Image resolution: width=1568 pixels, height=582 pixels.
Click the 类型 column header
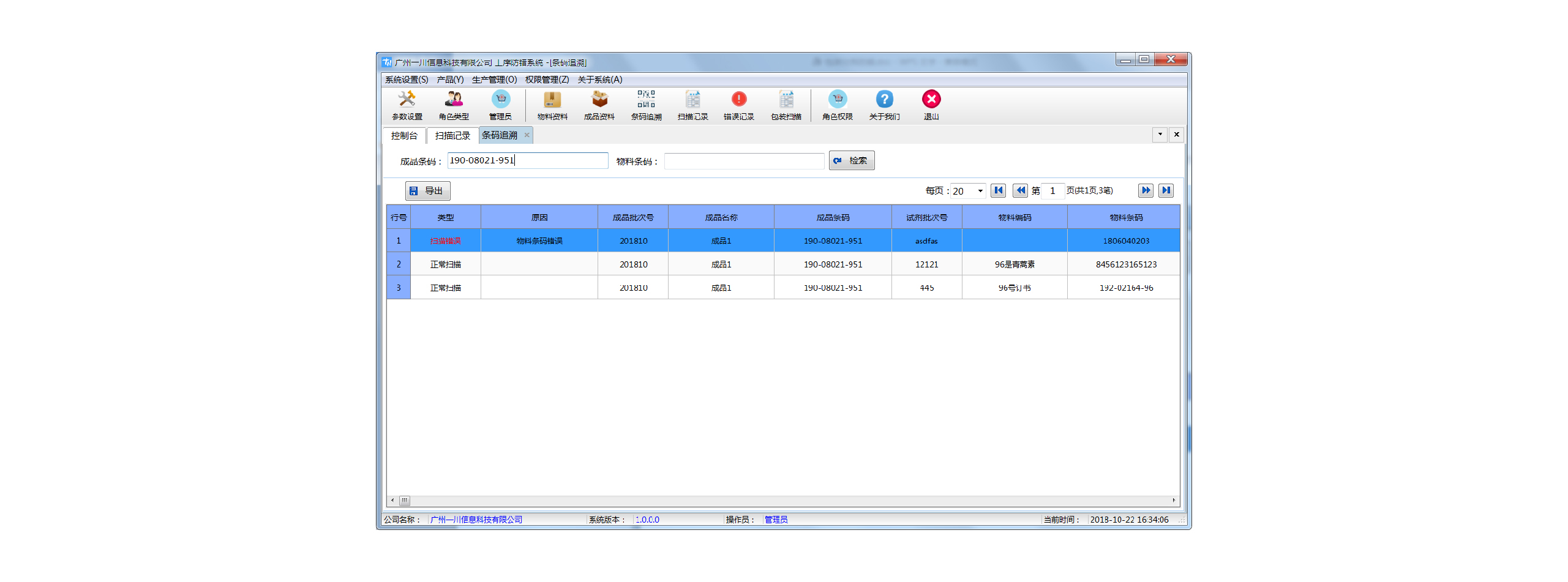coord(446,217)
